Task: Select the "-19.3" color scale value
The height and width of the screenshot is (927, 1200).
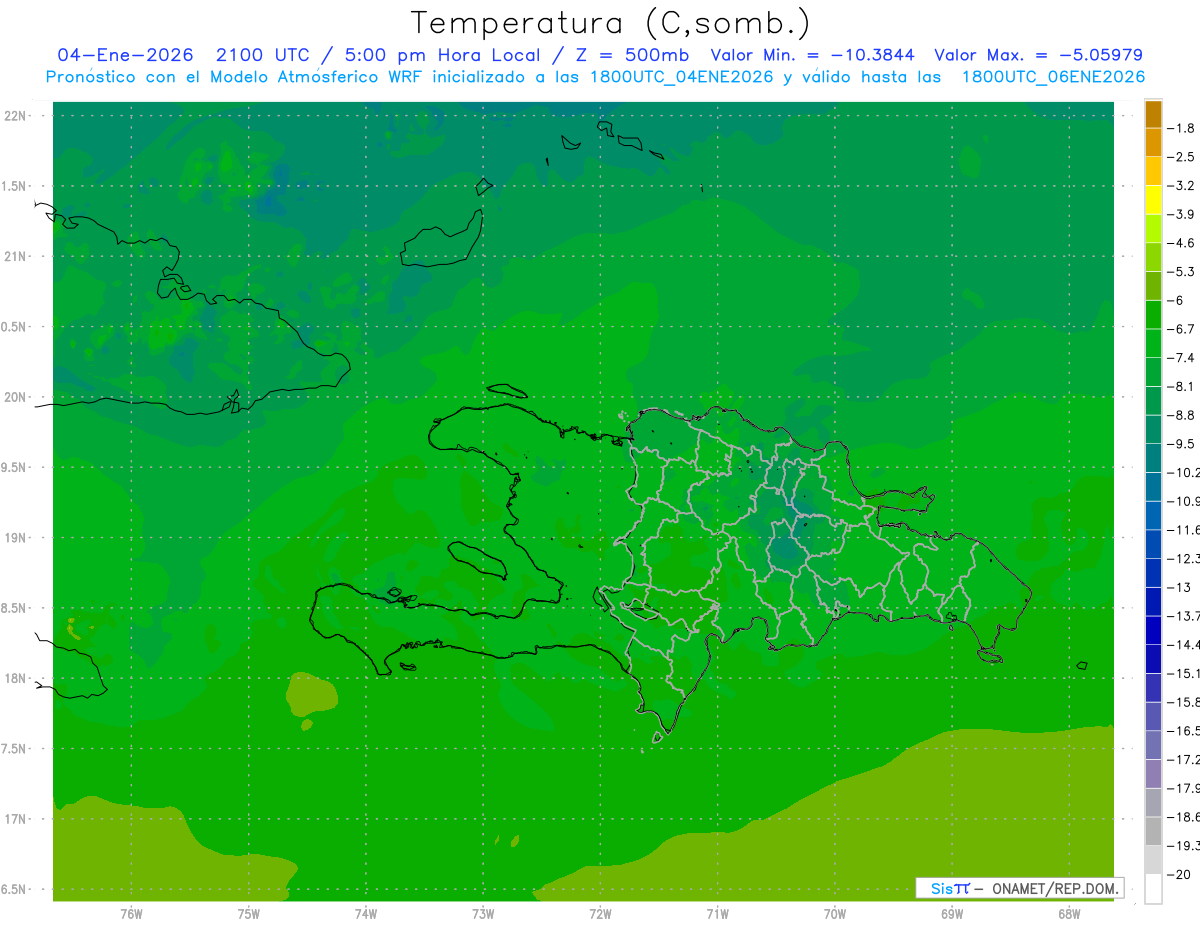Action: tap(1183, 846)
